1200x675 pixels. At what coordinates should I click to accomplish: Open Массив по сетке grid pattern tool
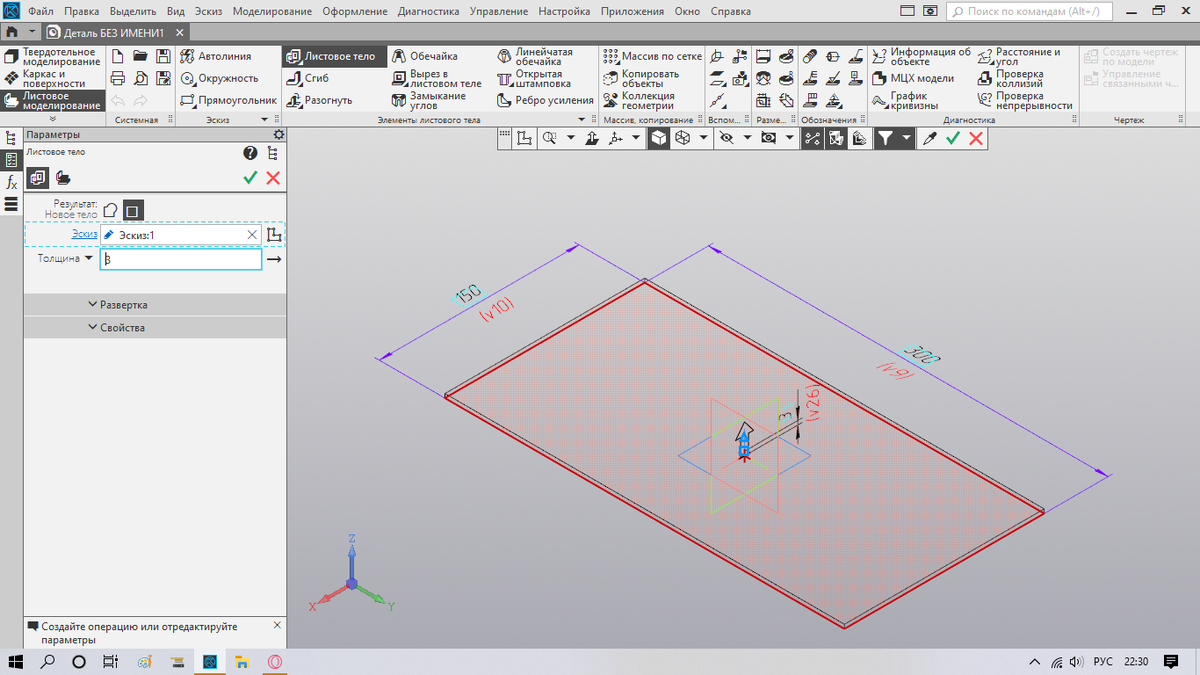click(653, 57)
